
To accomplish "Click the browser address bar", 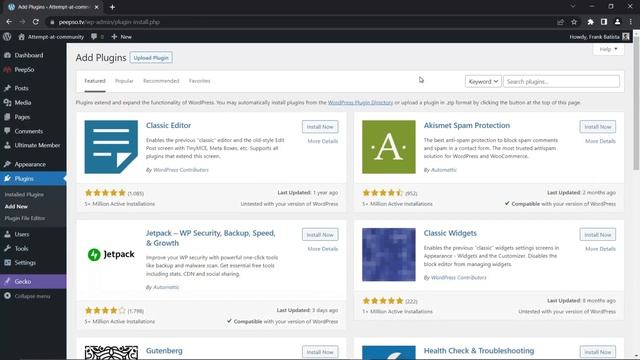I will coord(302,22).
